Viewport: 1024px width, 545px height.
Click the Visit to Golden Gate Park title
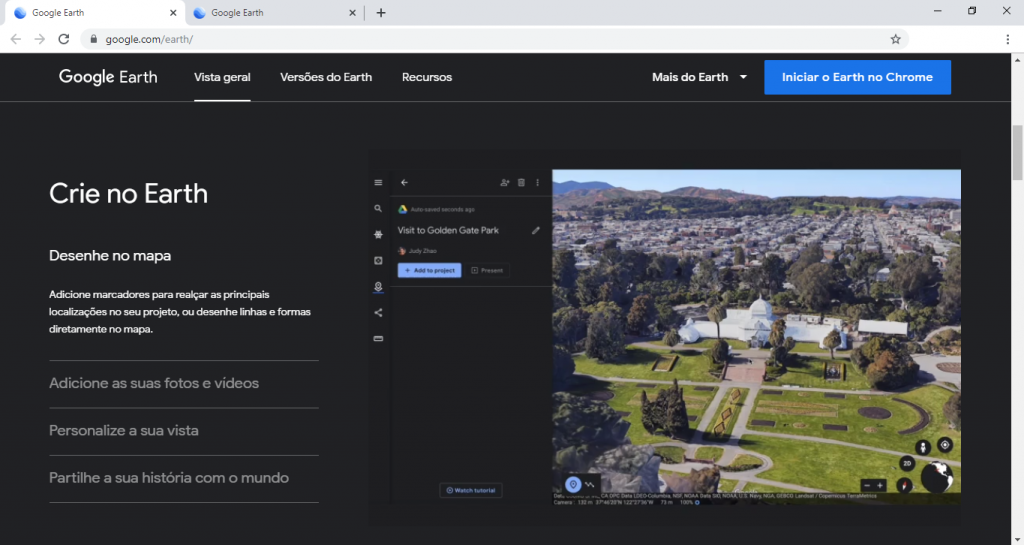(448, 230)
